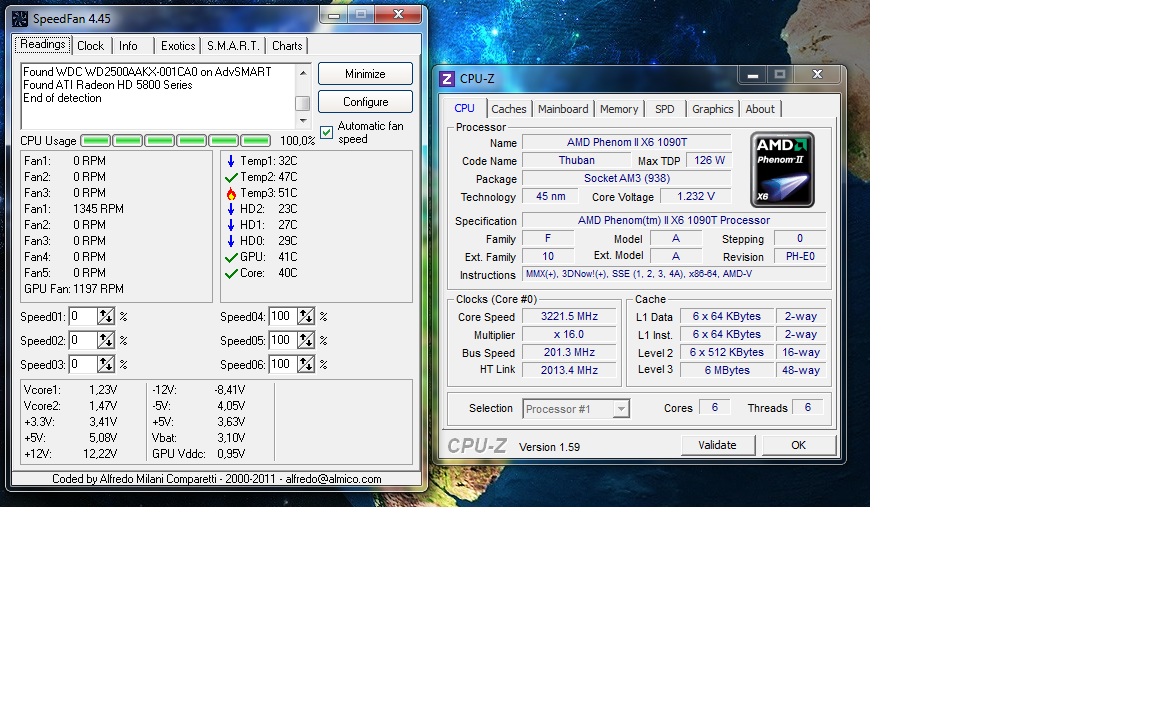Switch to CPU-Z SPD tab
1152x720 pixels.
[x=665, y=109]
